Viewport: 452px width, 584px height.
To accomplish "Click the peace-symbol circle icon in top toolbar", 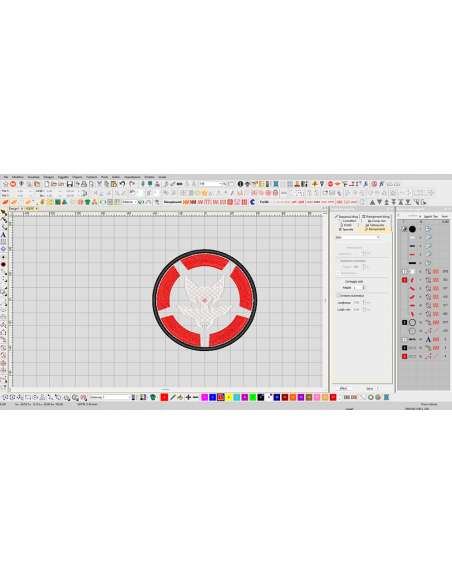I will [374, 184].
